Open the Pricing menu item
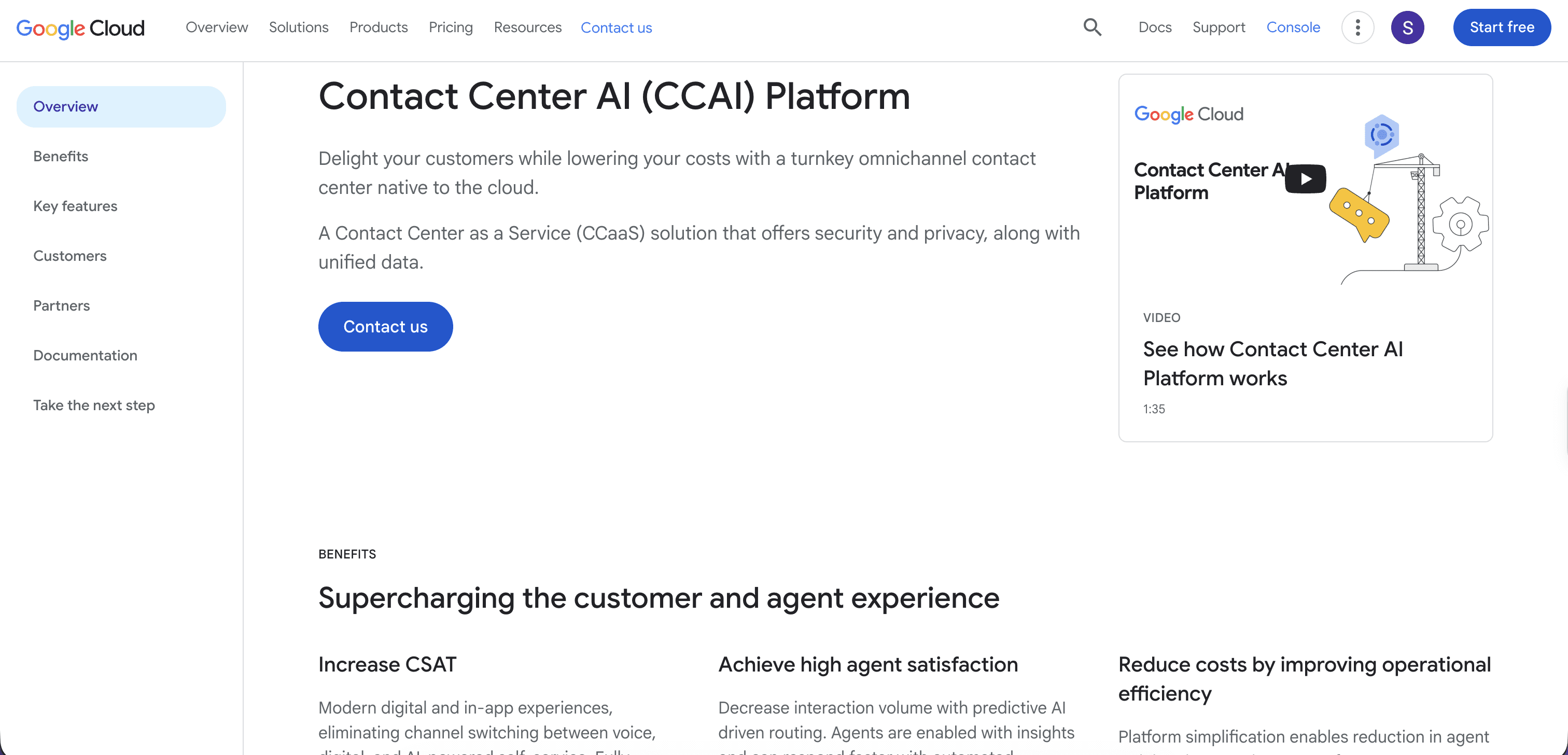The width and height of the screenshot is (1568, 755). (451, 27)
